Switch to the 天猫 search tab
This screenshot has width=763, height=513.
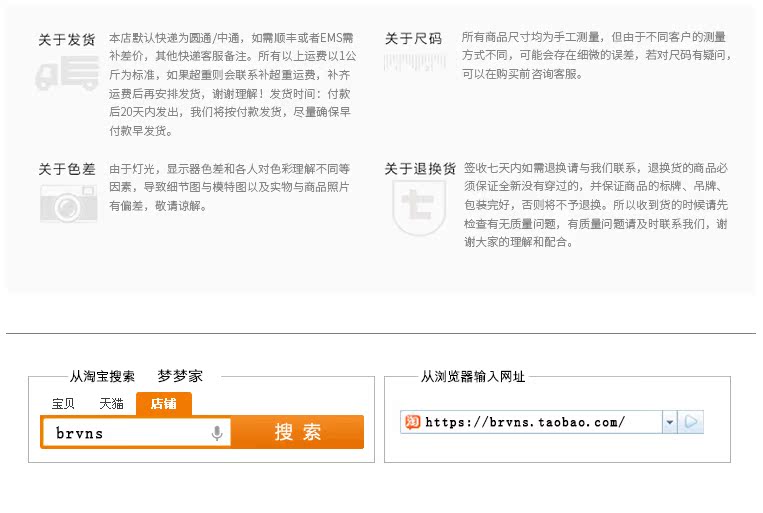click(111, 404)
